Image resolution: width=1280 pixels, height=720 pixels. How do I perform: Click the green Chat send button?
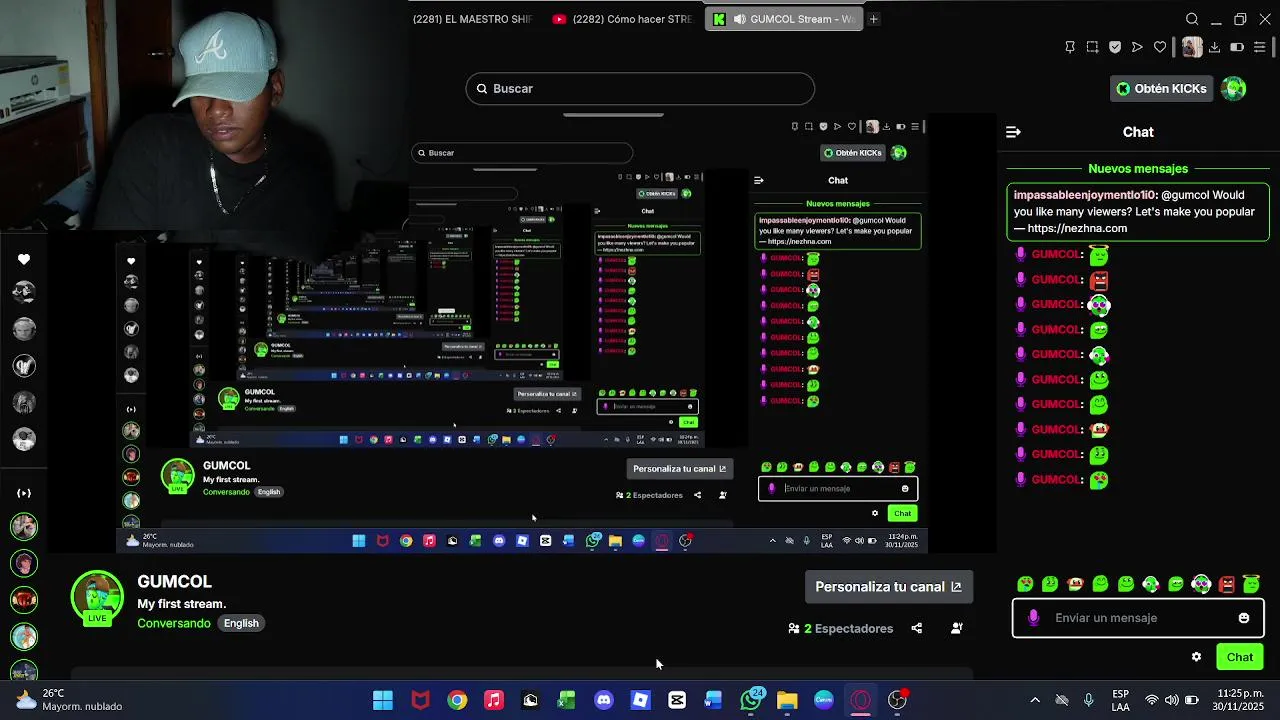point(1240,657)
